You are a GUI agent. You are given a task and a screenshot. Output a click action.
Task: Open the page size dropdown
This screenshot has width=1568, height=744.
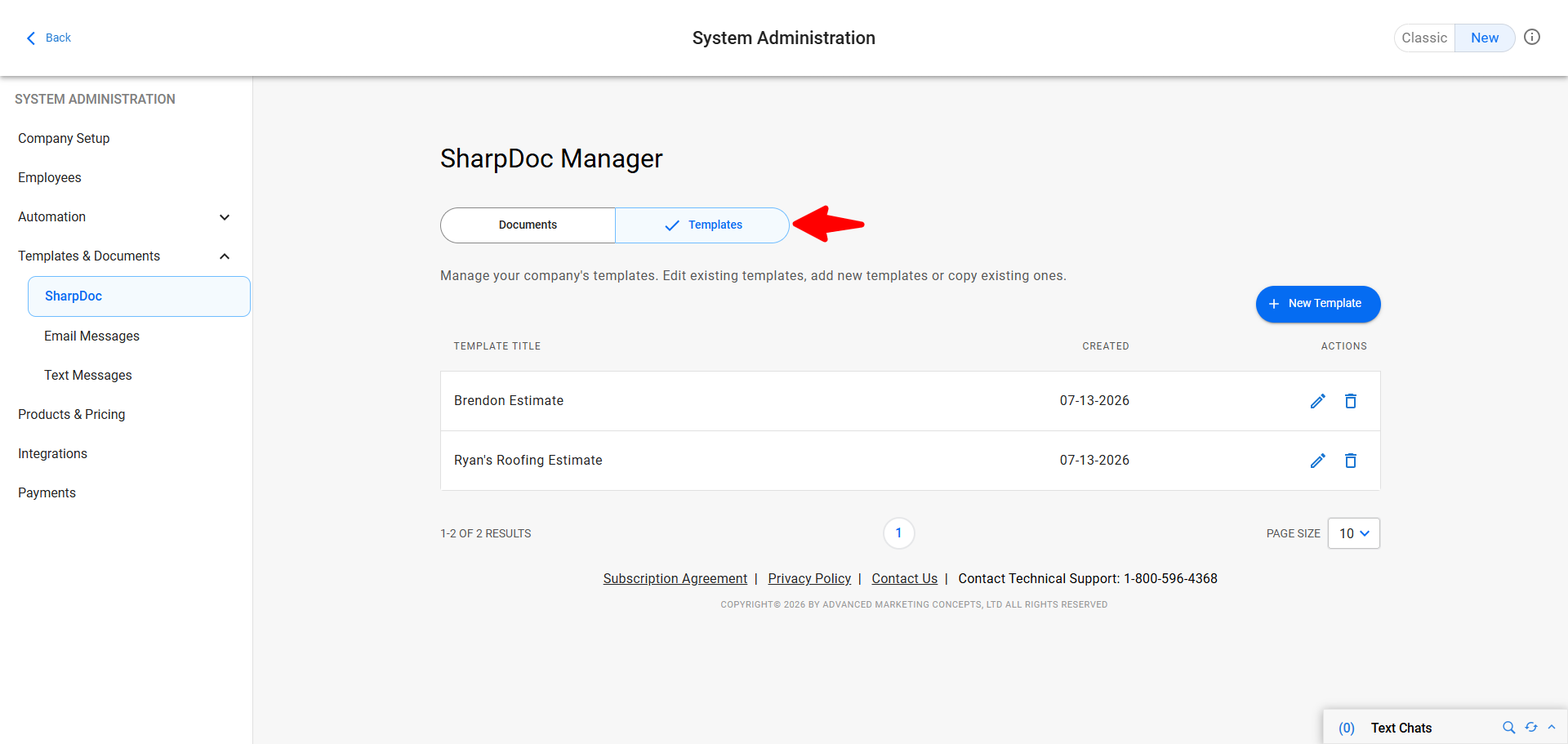click(1354, 533)
